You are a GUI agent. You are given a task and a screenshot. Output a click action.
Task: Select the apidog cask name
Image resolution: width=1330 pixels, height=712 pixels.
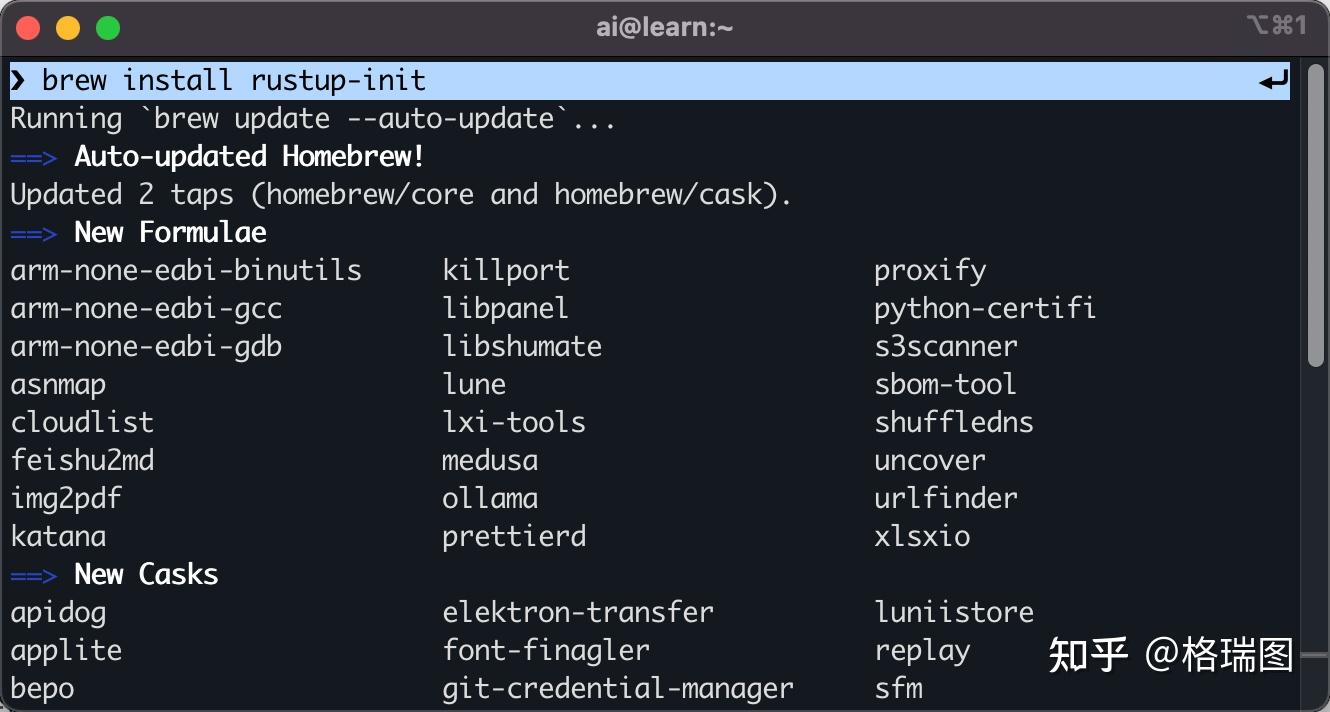point(58,612)
